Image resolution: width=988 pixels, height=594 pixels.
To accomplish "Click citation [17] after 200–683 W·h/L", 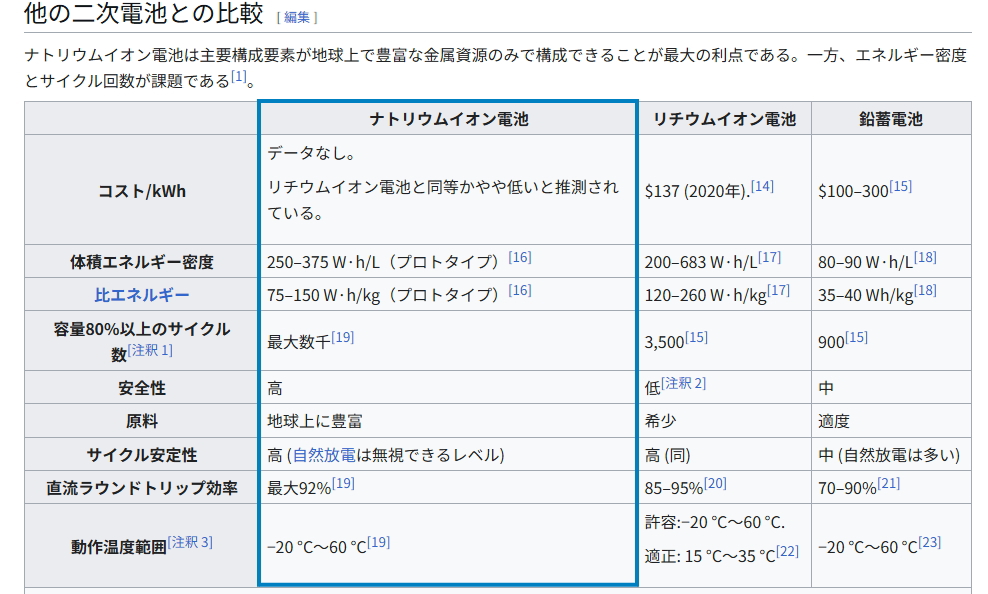I will pyautogui.click(x=769, y=257).
